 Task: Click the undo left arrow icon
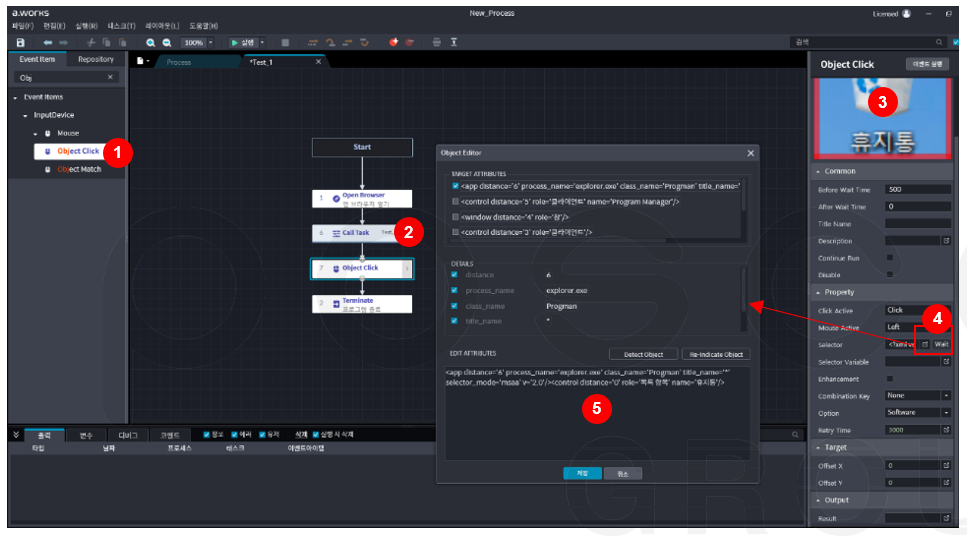(47, 43)
